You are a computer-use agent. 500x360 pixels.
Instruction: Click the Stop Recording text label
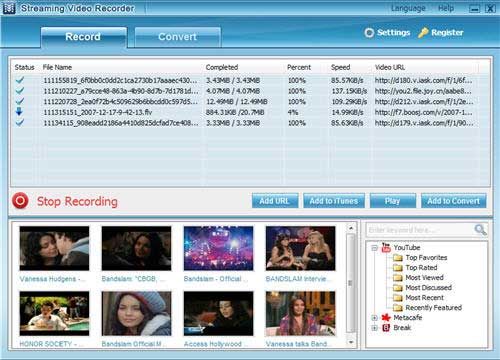point(77,201)
